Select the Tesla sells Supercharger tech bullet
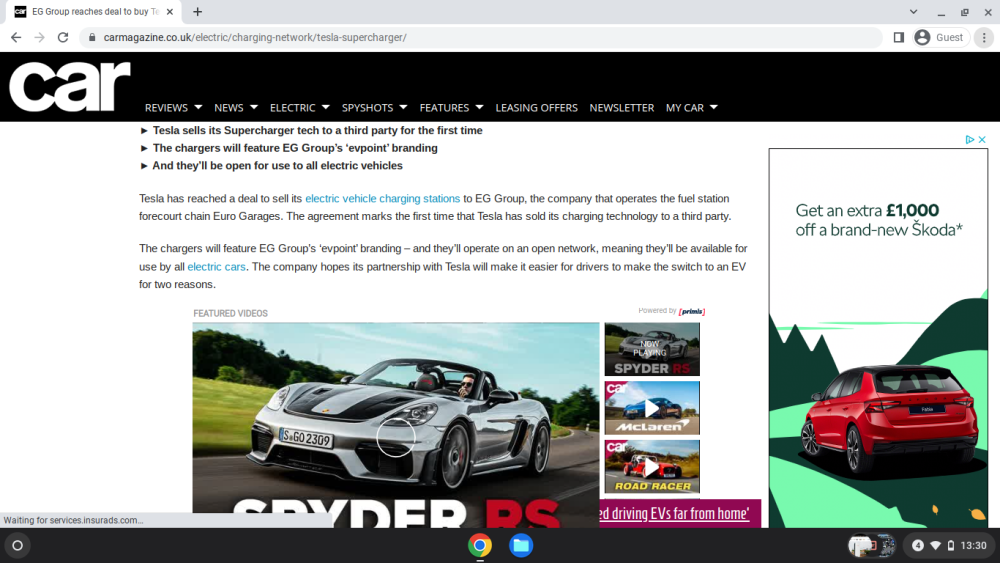Viewport: 1000px width, 563px height. pos(318,131)
